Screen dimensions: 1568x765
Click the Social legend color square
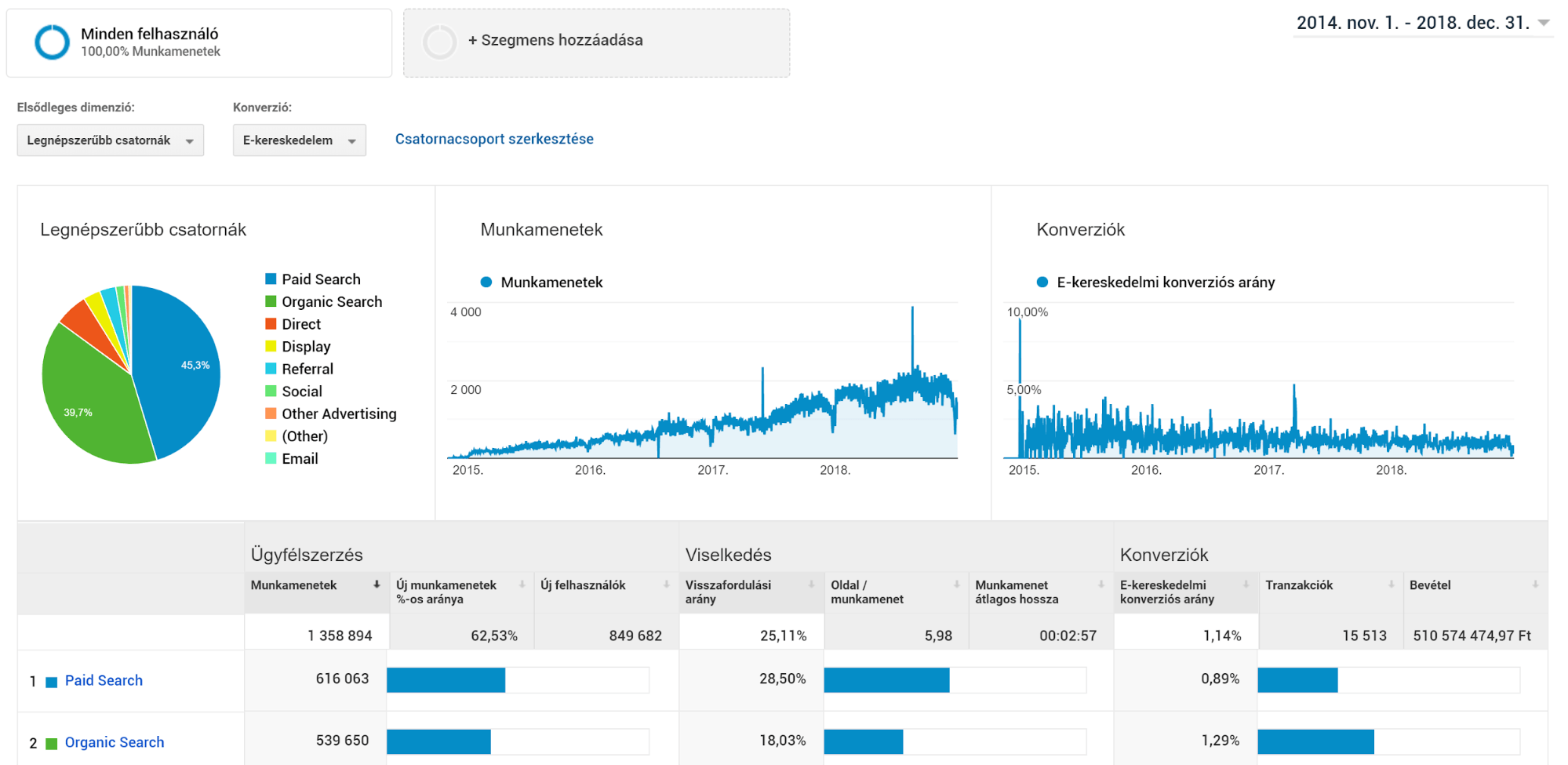click(x=271, y=391)
